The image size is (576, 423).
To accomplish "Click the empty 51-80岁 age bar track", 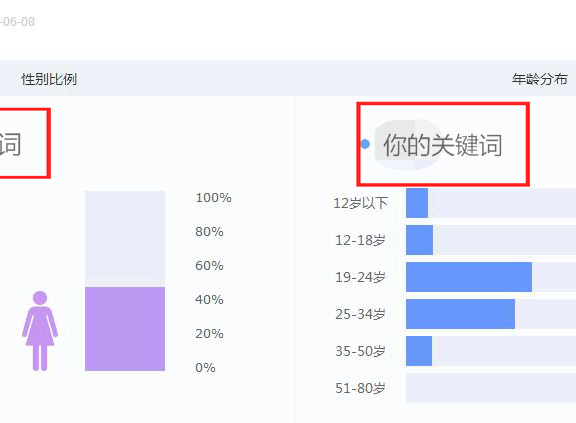I will point(491,388).
